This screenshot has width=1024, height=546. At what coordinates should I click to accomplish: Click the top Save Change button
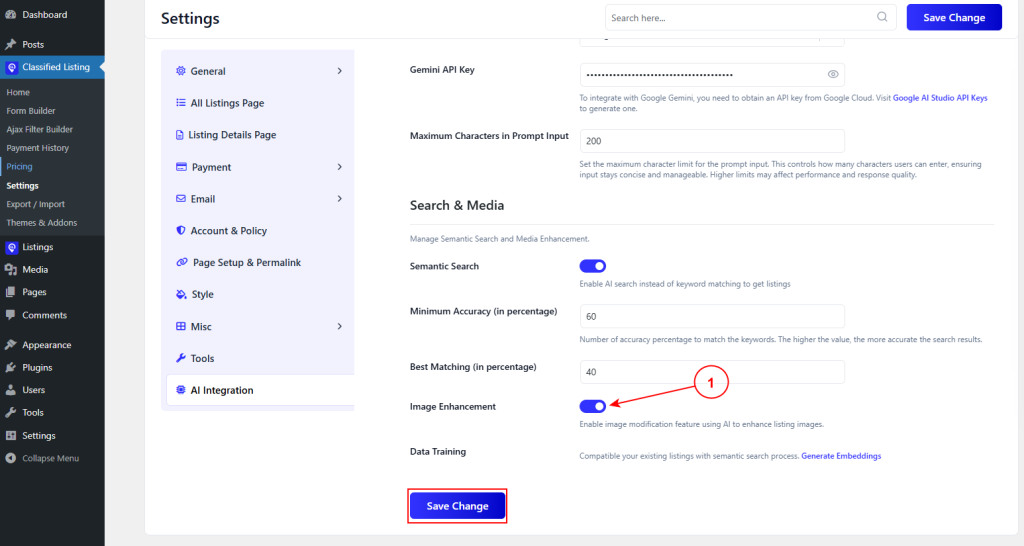coord(954,18)
